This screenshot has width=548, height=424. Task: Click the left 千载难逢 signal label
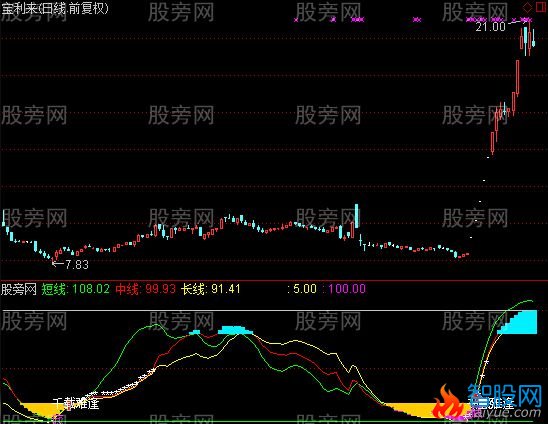76,404
